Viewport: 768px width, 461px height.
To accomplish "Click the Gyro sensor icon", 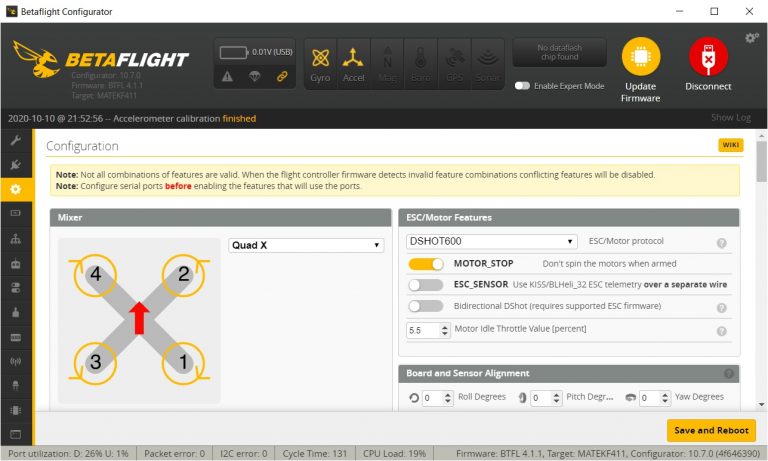I will (x=320, y=64).
